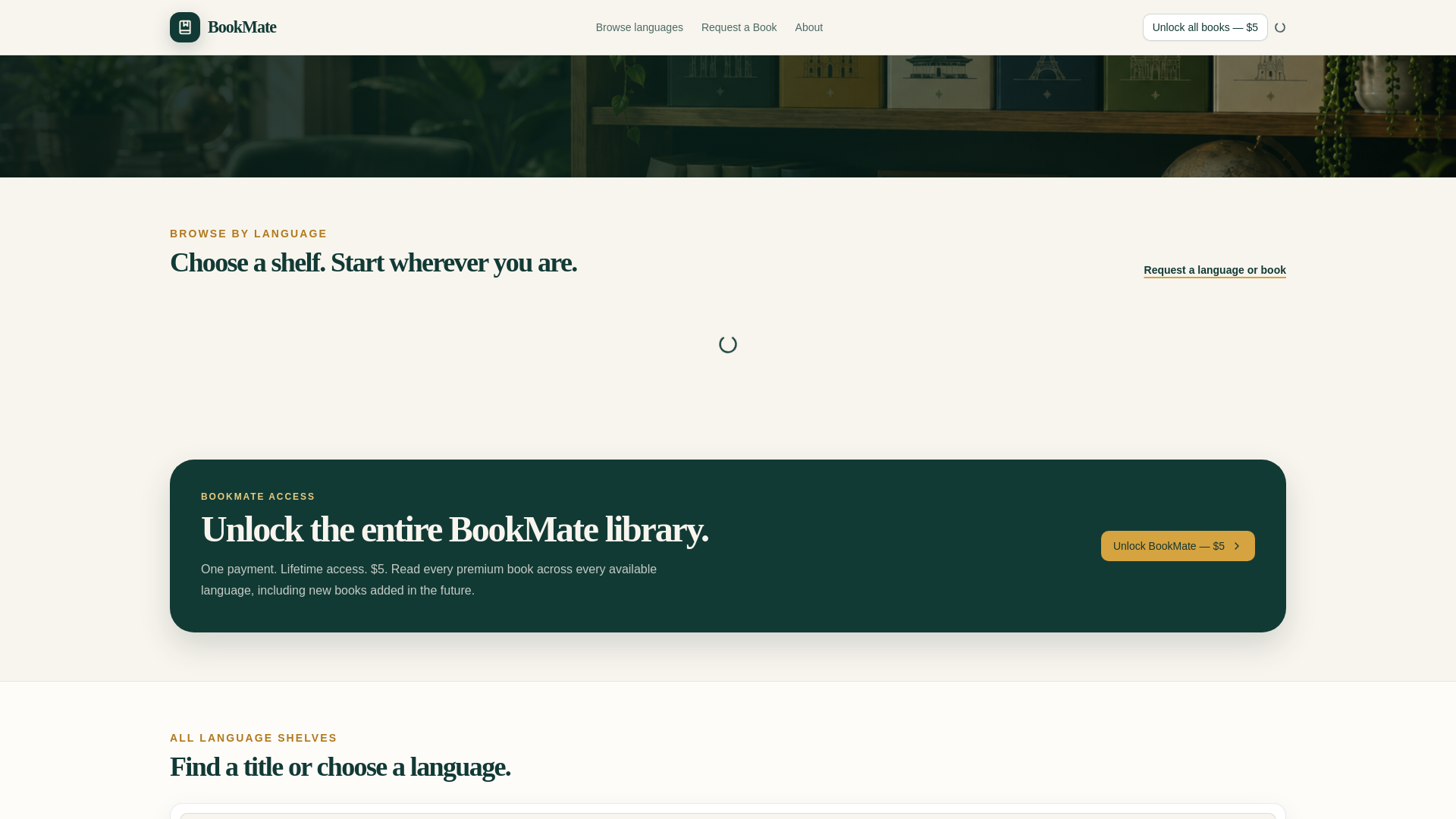This screenshot has width=1456, height=819.
Task: Open the BookMate home wordmark
Action: (242, 27)
